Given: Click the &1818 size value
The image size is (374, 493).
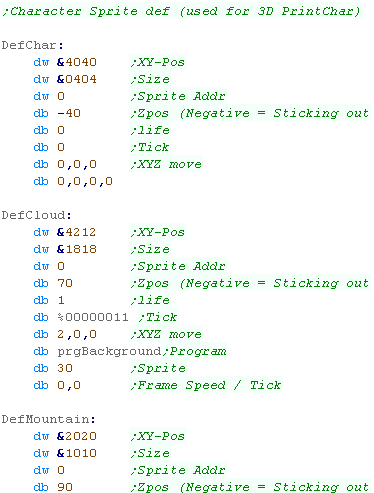Looking at the screenshot, I should [x=77, y=249].
